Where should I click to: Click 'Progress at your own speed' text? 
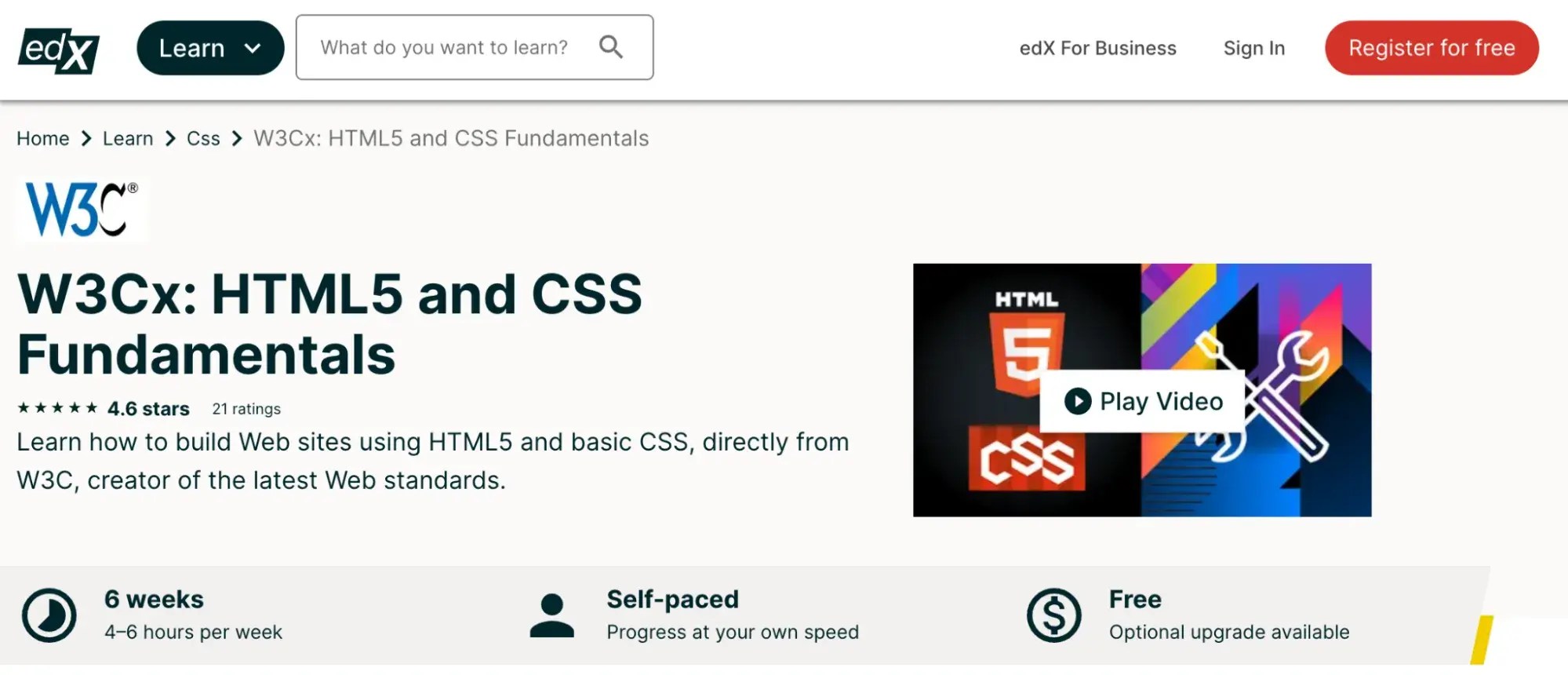coord(733,632)
